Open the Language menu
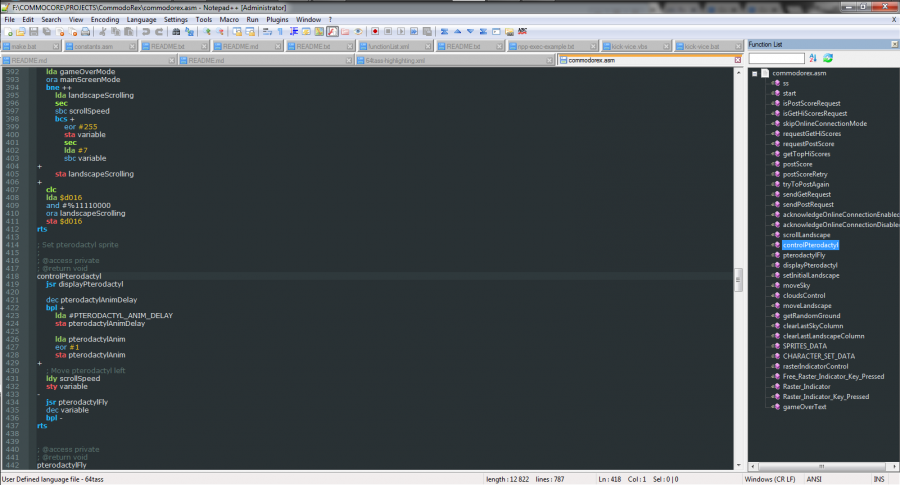The height and width of the screenshot is (485, 900). pyautogui.click(x=141, y=19)
